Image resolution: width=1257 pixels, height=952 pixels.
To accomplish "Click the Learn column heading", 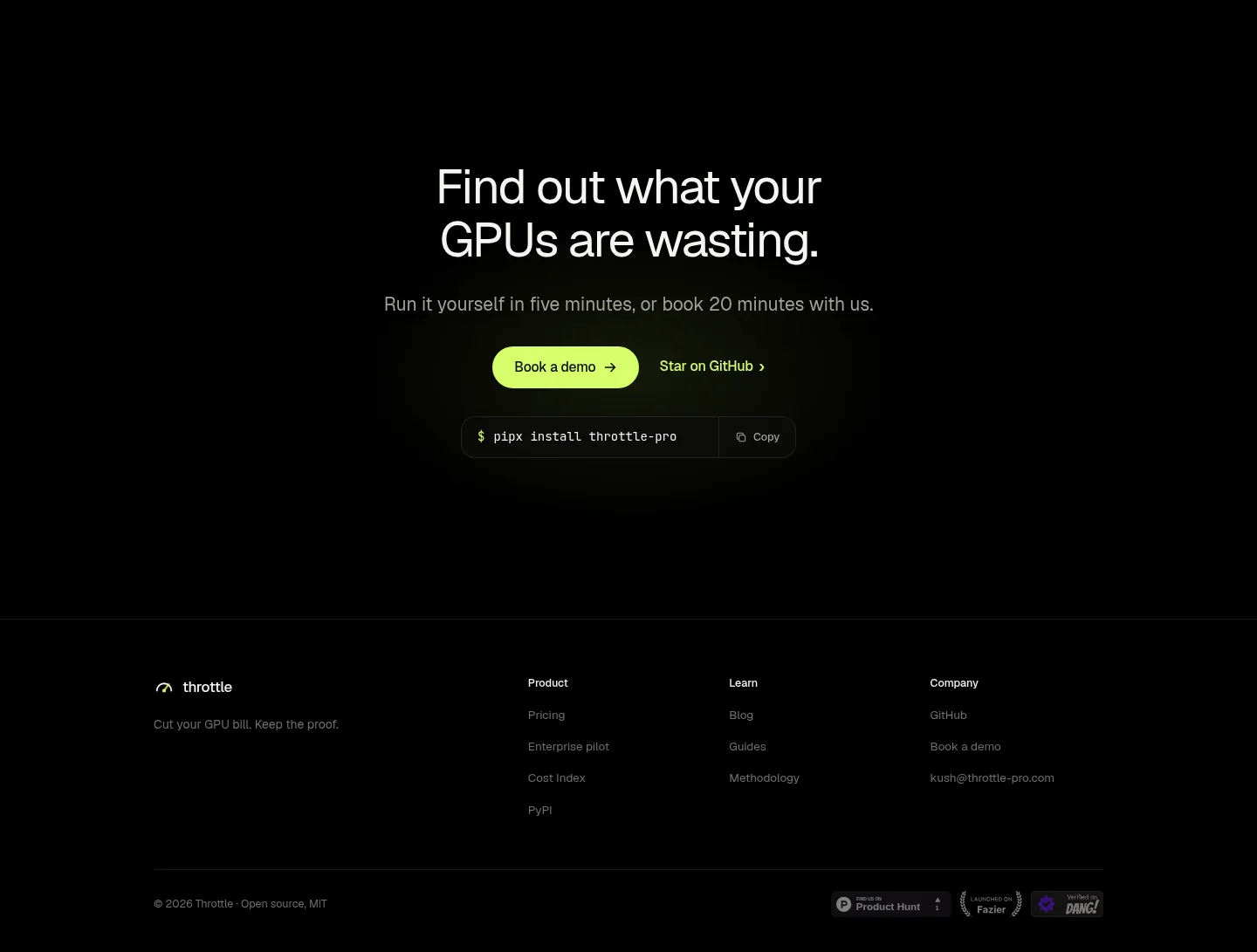I will (x=743, y=682).
